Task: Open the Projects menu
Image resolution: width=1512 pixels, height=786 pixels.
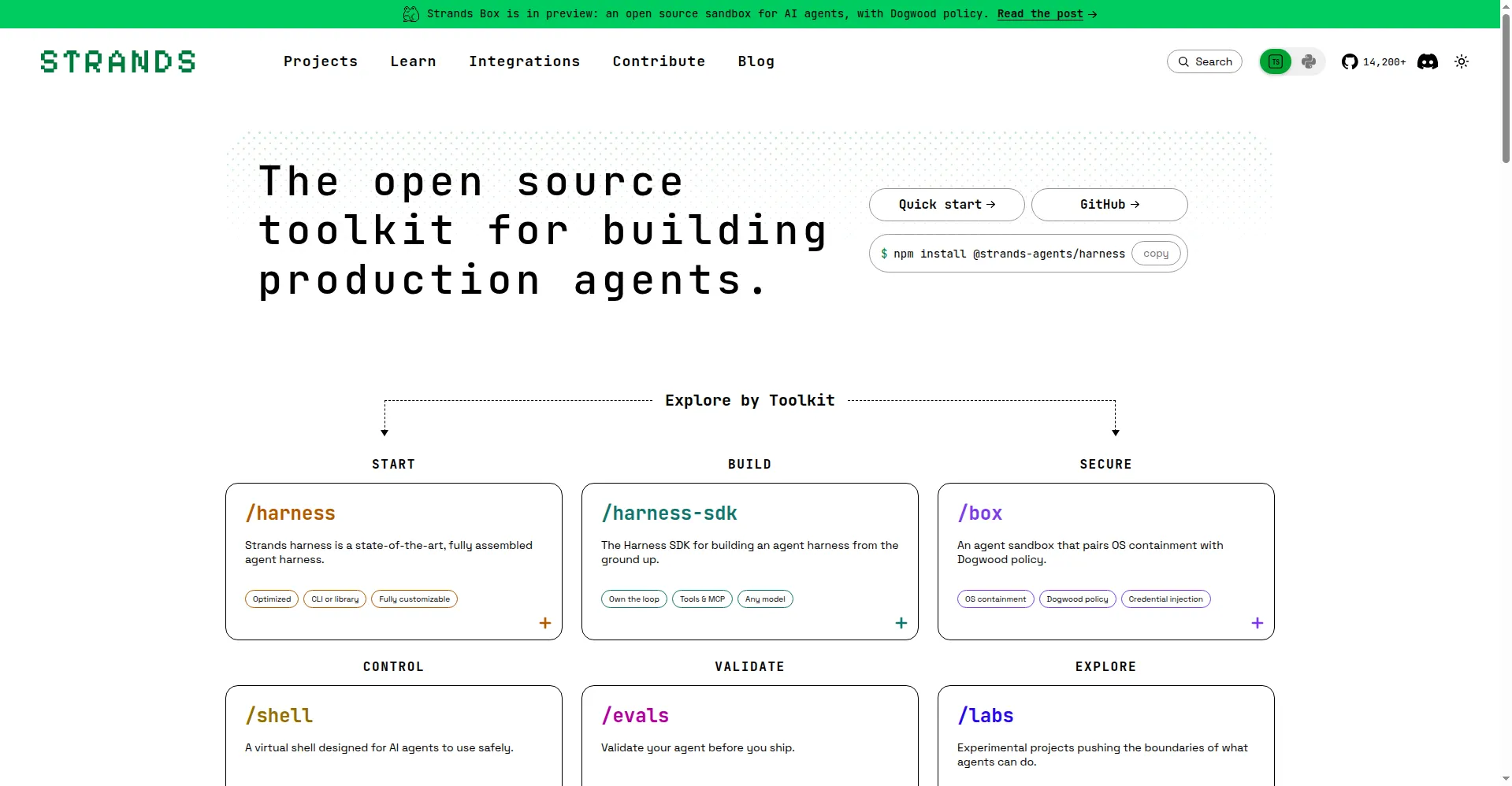Action: 321,61
